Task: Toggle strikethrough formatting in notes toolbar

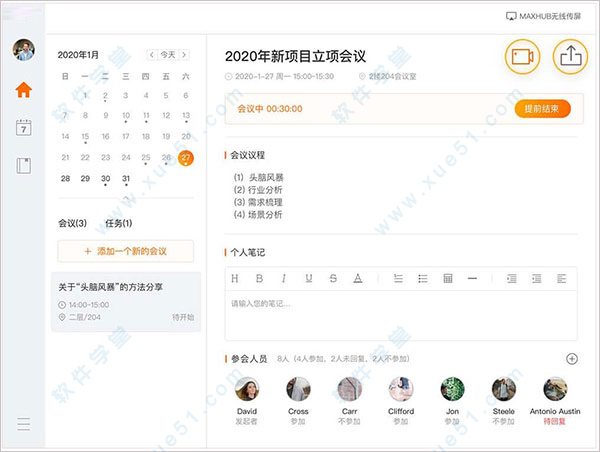Action: tap(333, 279)
